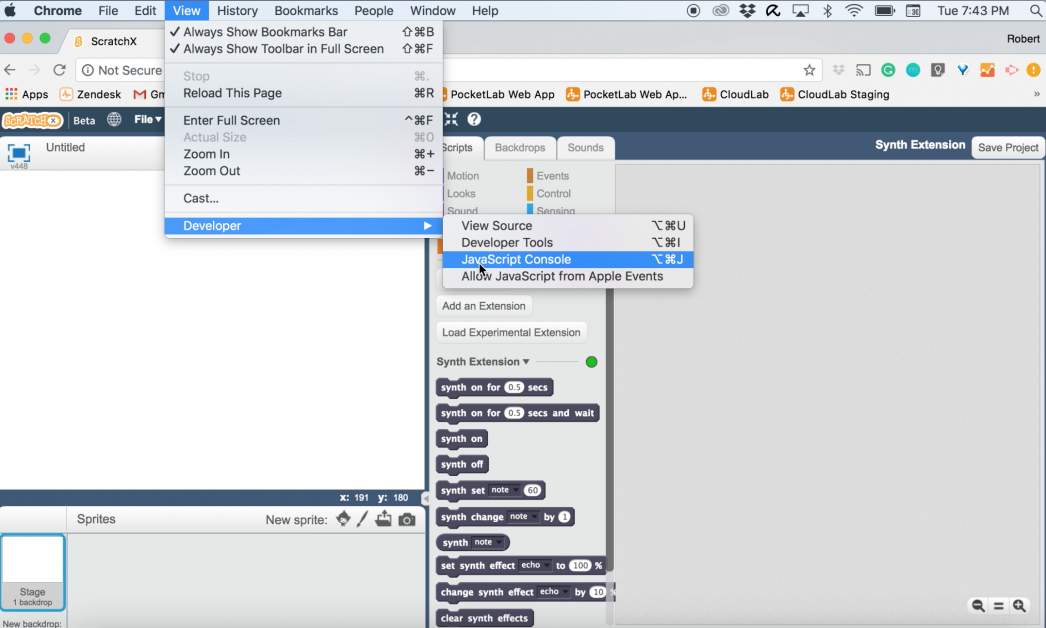Create new sprite from library using cat icon
The width and height of the screenshot is (1046, 628).
click(344, 519)
